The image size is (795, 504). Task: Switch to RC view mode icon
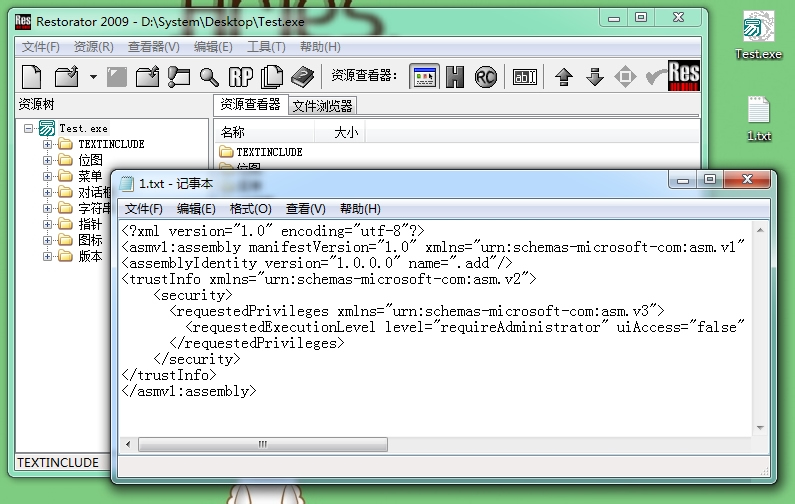(x=485, y=77)
